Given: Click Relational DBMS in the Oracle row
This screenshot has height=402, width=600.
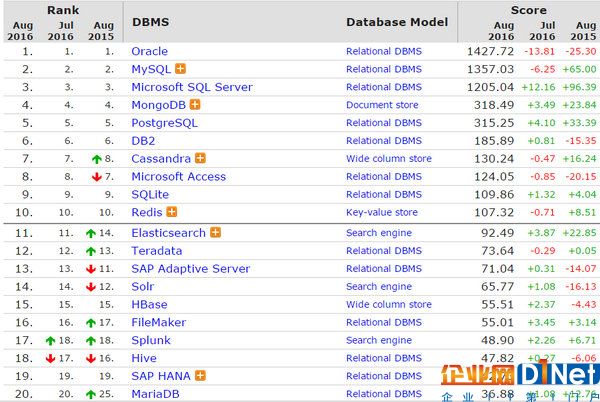Looking at the screenshot, I should 384,51.
